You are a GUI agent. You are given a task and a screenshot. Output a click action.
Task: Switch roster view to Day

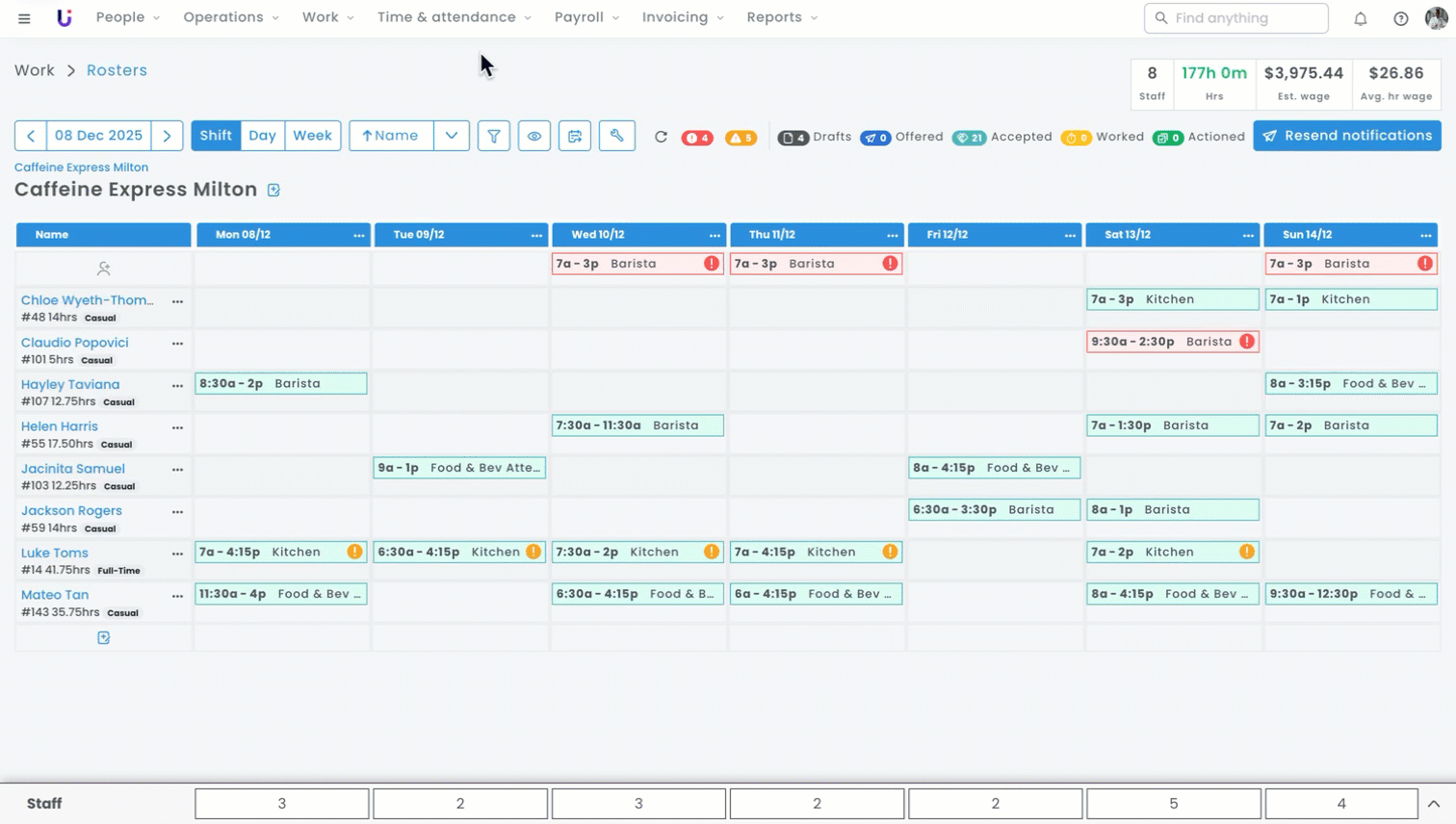point(262,136)
